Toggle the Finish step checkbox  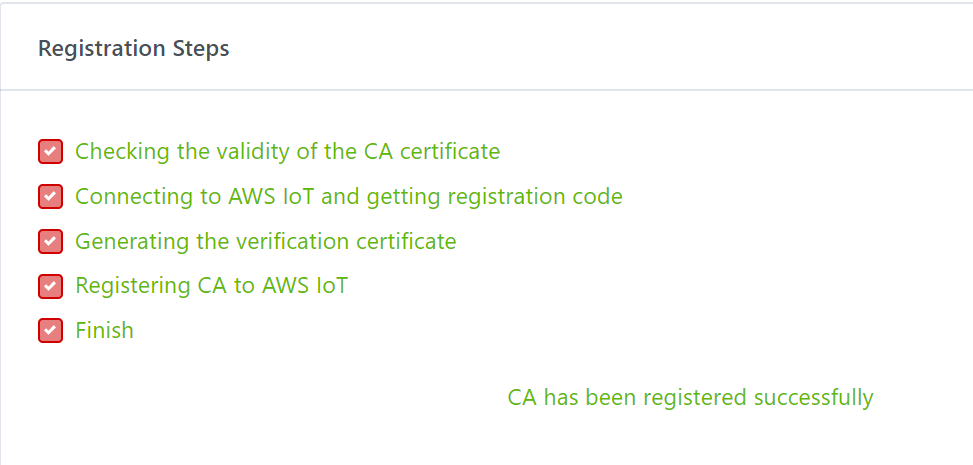(50, 331)
